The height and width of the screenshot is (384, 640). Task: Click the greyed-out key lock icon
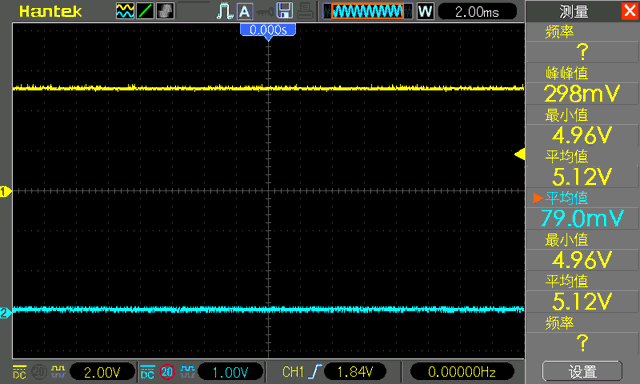(x=264, y=12)
